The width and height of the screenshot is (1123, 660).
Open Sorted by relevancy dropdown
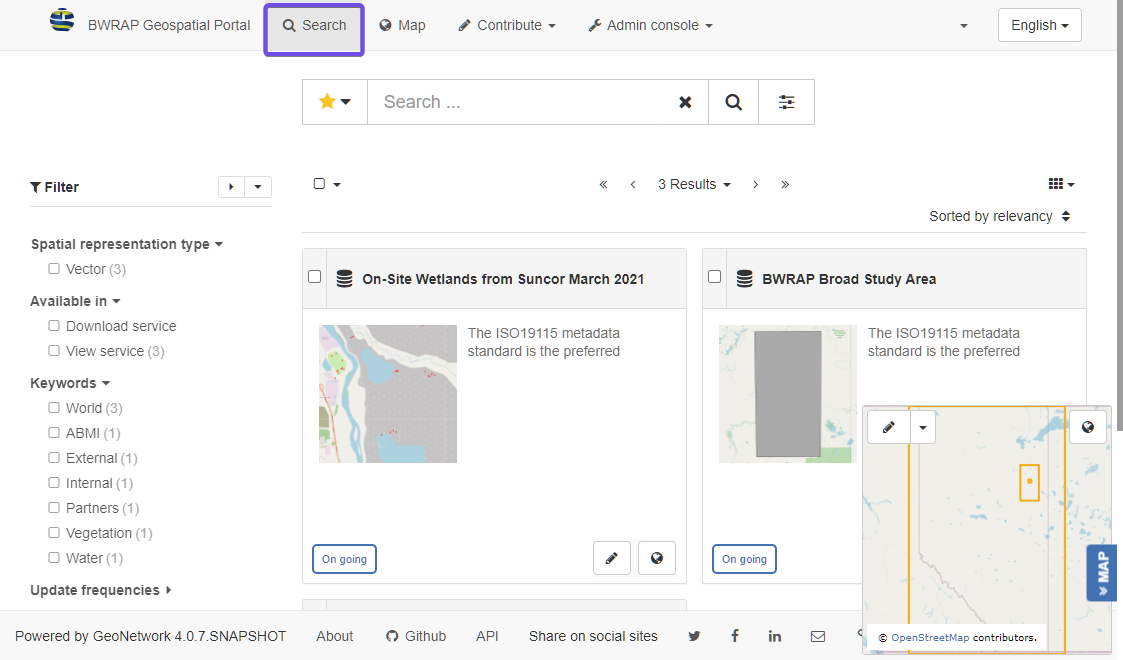(x=999, y=216)
